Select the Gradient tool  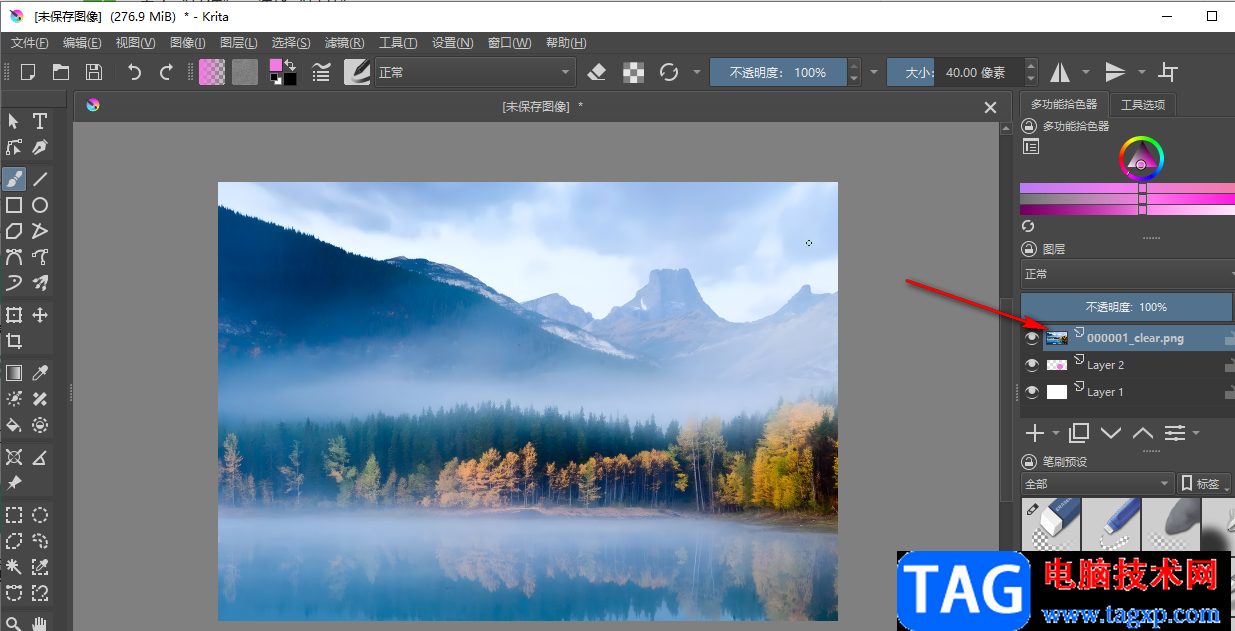[x=14, y=373]
